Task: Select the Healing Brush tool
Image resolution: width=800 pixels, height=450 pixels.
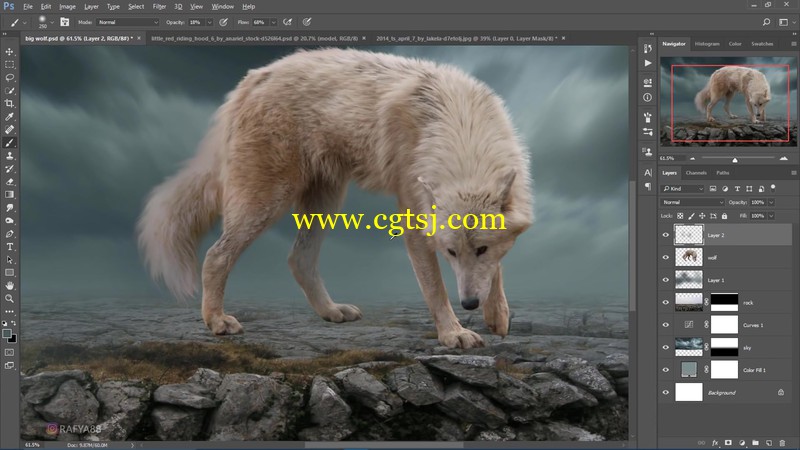Action: click(10, 130)
